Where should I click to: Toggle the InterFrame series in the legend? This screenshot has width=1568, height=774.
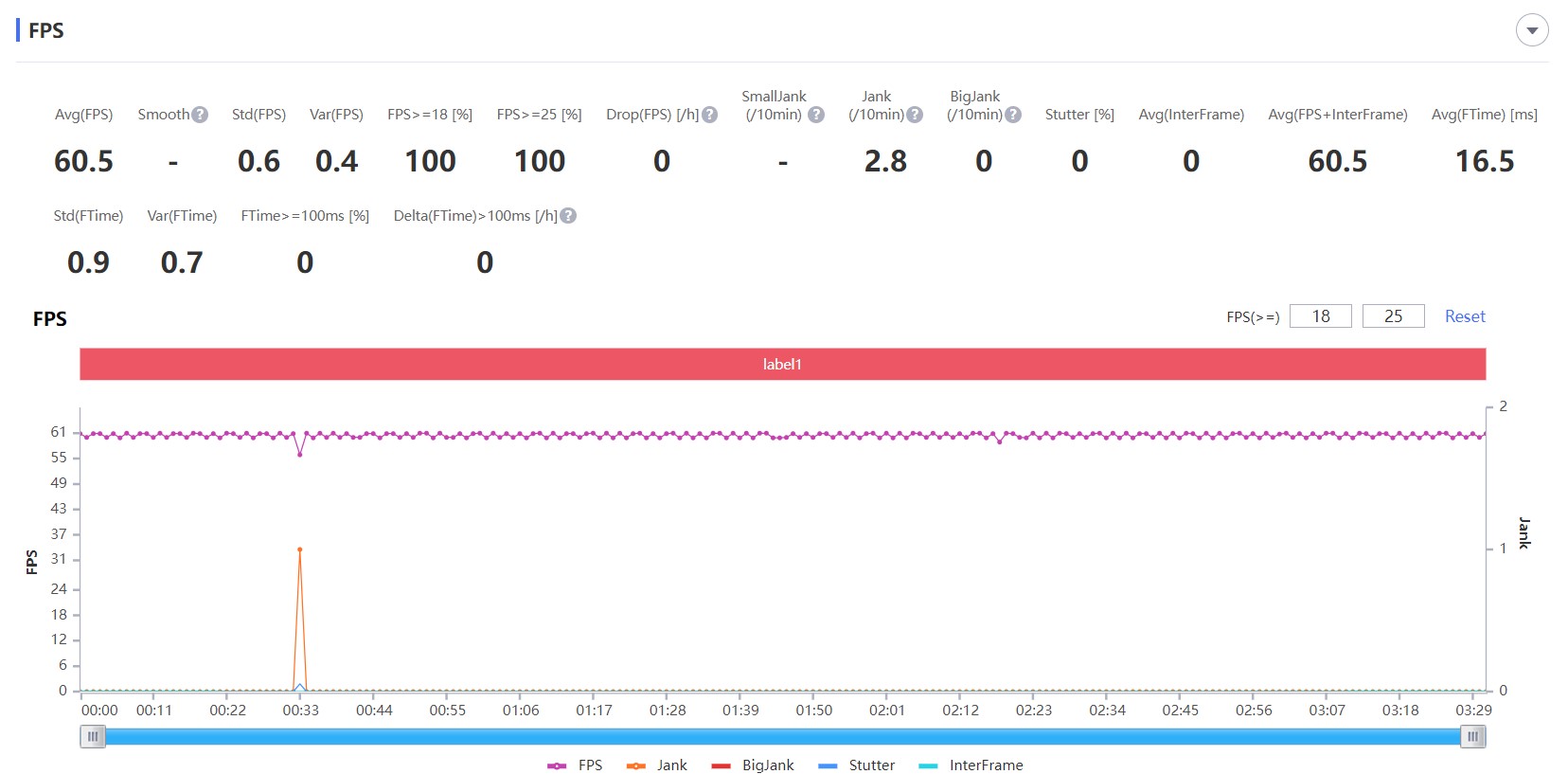[x=971, y=765]
